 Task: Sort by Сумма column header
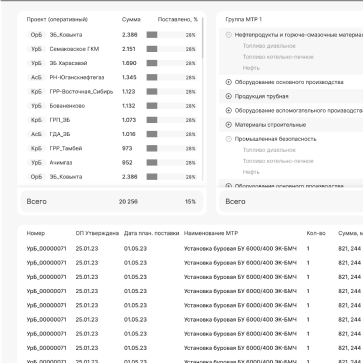pyautogui.click(x=131, y=20)
